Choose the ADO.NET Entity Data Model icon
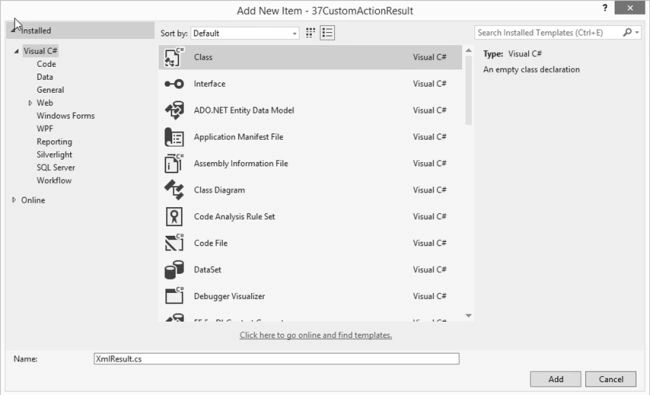The height and width of the screenshot is (395, 650). coord(174,110)
